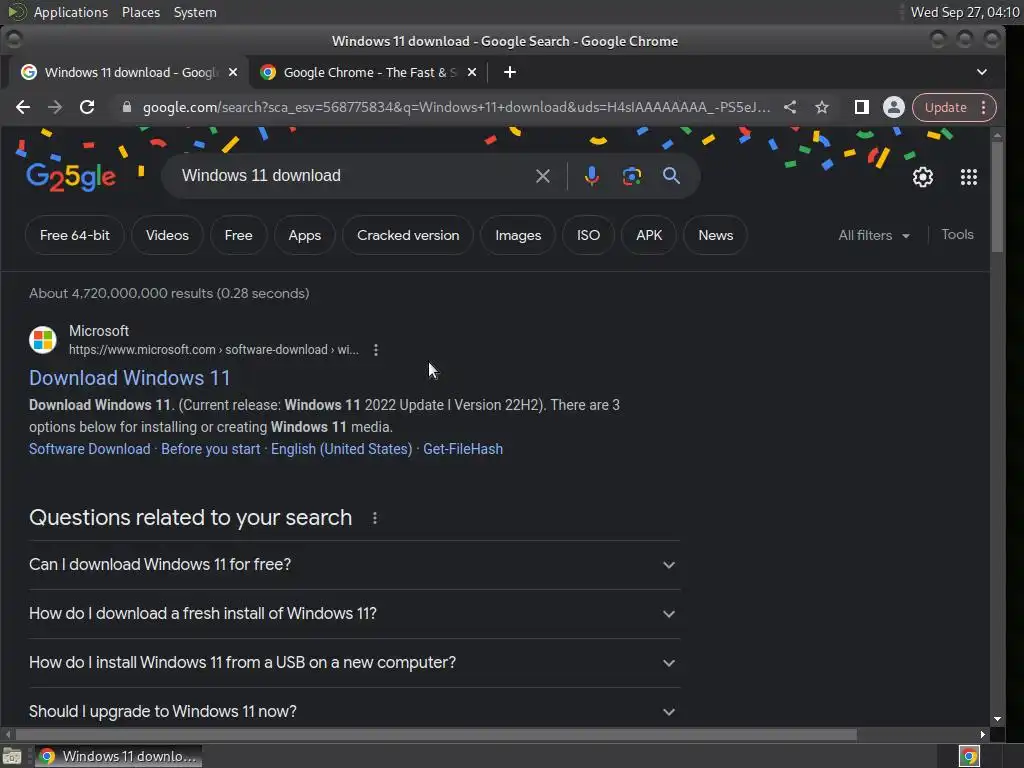
Task: Clear the search box text
Action: 542,176
